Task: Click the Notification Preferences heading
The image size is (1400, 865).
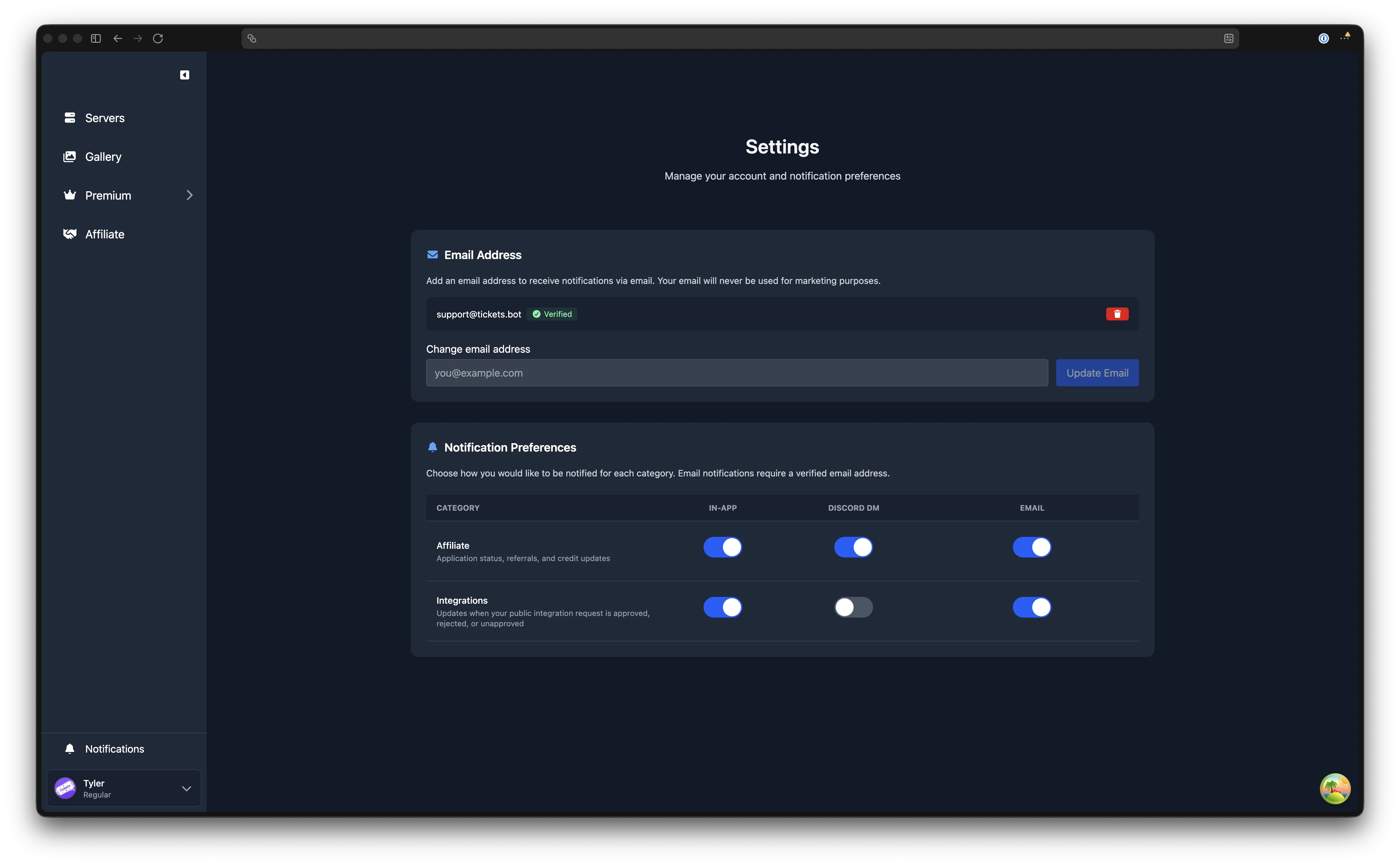Action: [510, 447]
